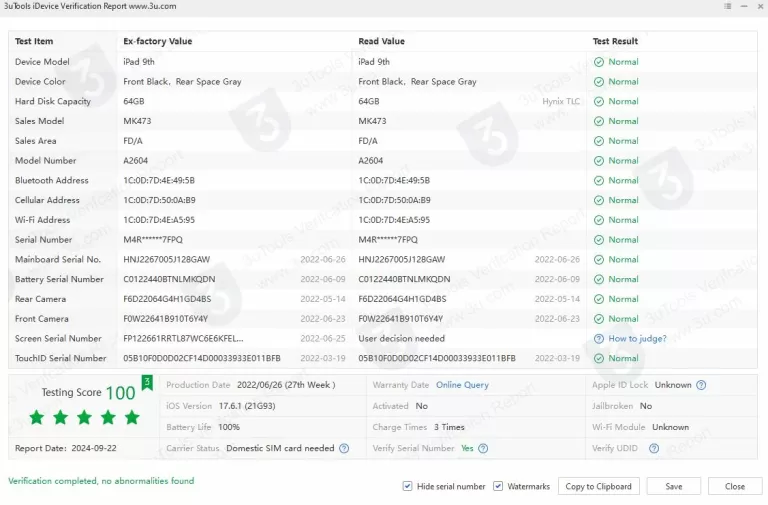Click Read Value battery serial C0122440BTNLMKQDN
Screen dimensions: 768x505
pyautogui.click(x=404, y=279)
